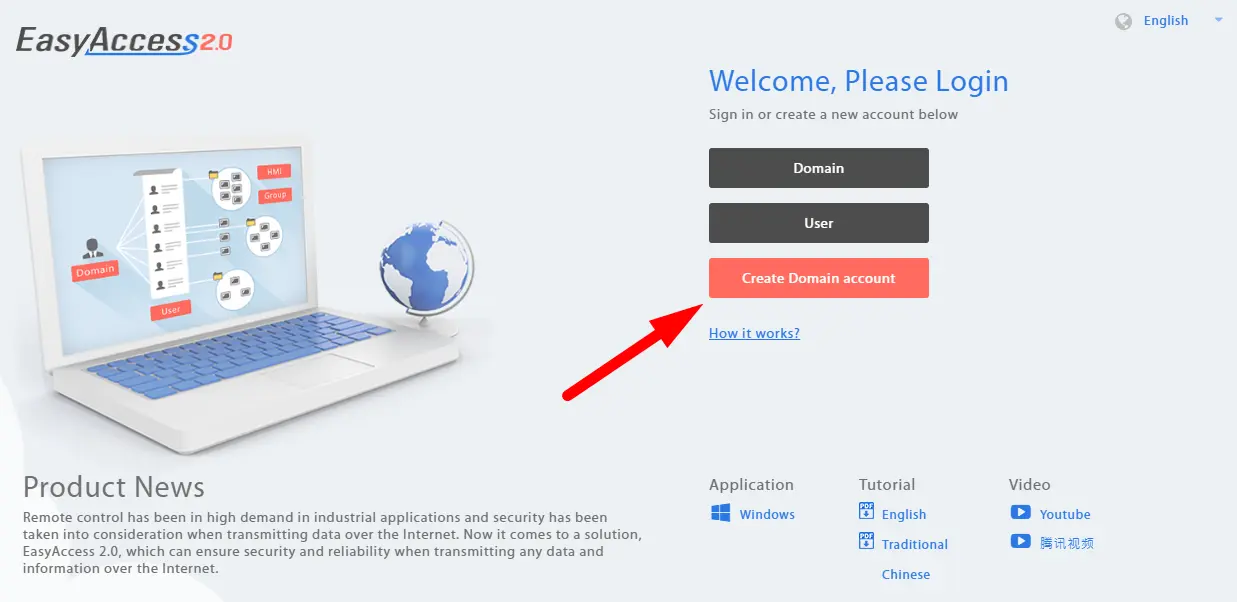1237x602 pixels.
Task: Open the Youtube video link
Action: click(1065, 514)
